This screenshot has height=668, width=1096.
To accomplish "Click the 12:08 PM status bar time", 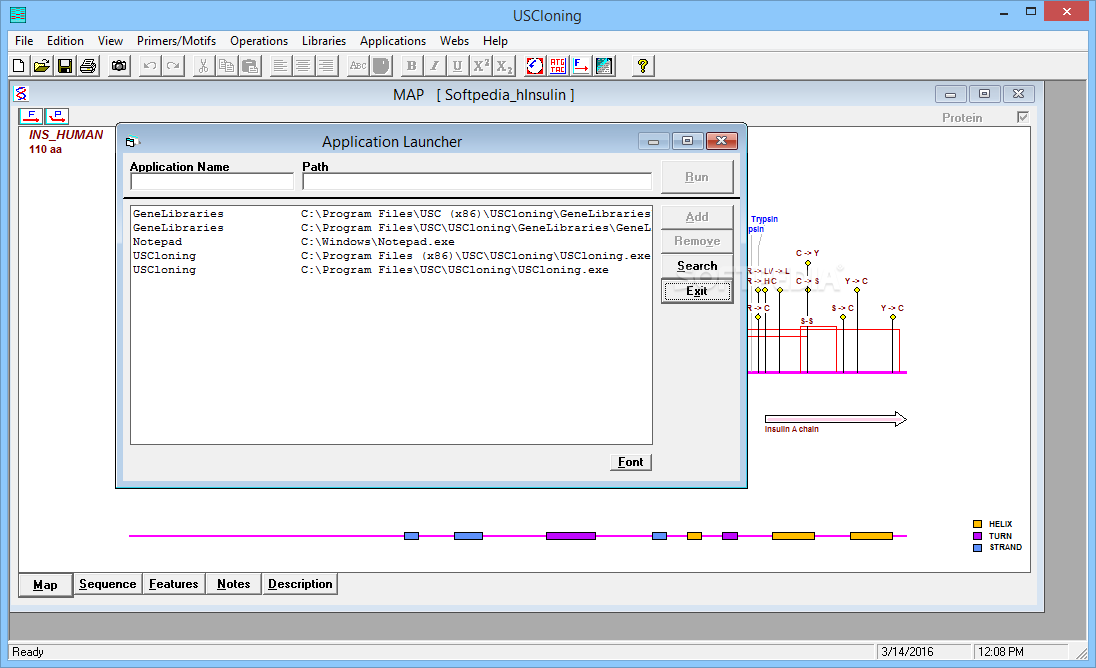I will point(1001,652).
